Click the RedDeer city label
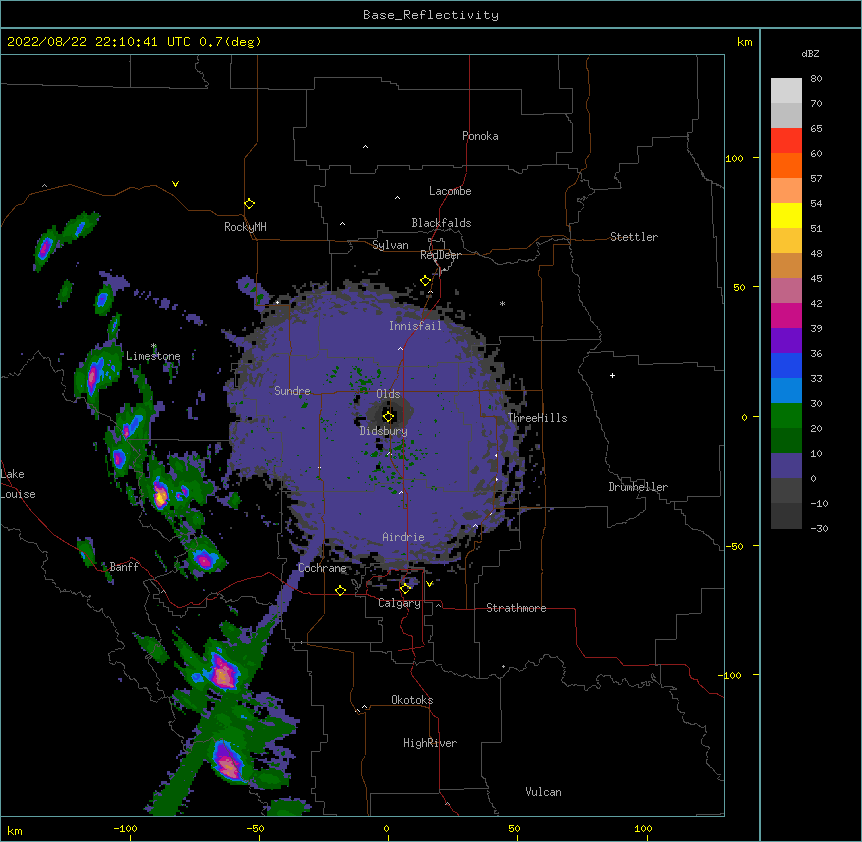 (x=440, y=255)
